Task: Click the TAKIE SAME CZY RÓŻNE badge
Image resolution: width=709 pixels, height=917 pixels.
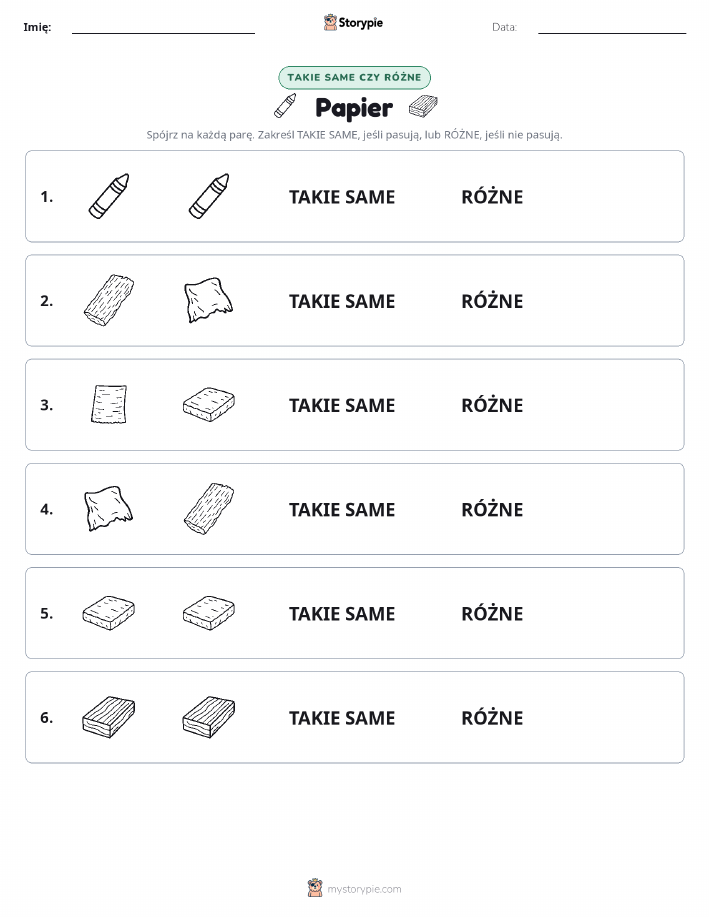Action: pos(354,77)
